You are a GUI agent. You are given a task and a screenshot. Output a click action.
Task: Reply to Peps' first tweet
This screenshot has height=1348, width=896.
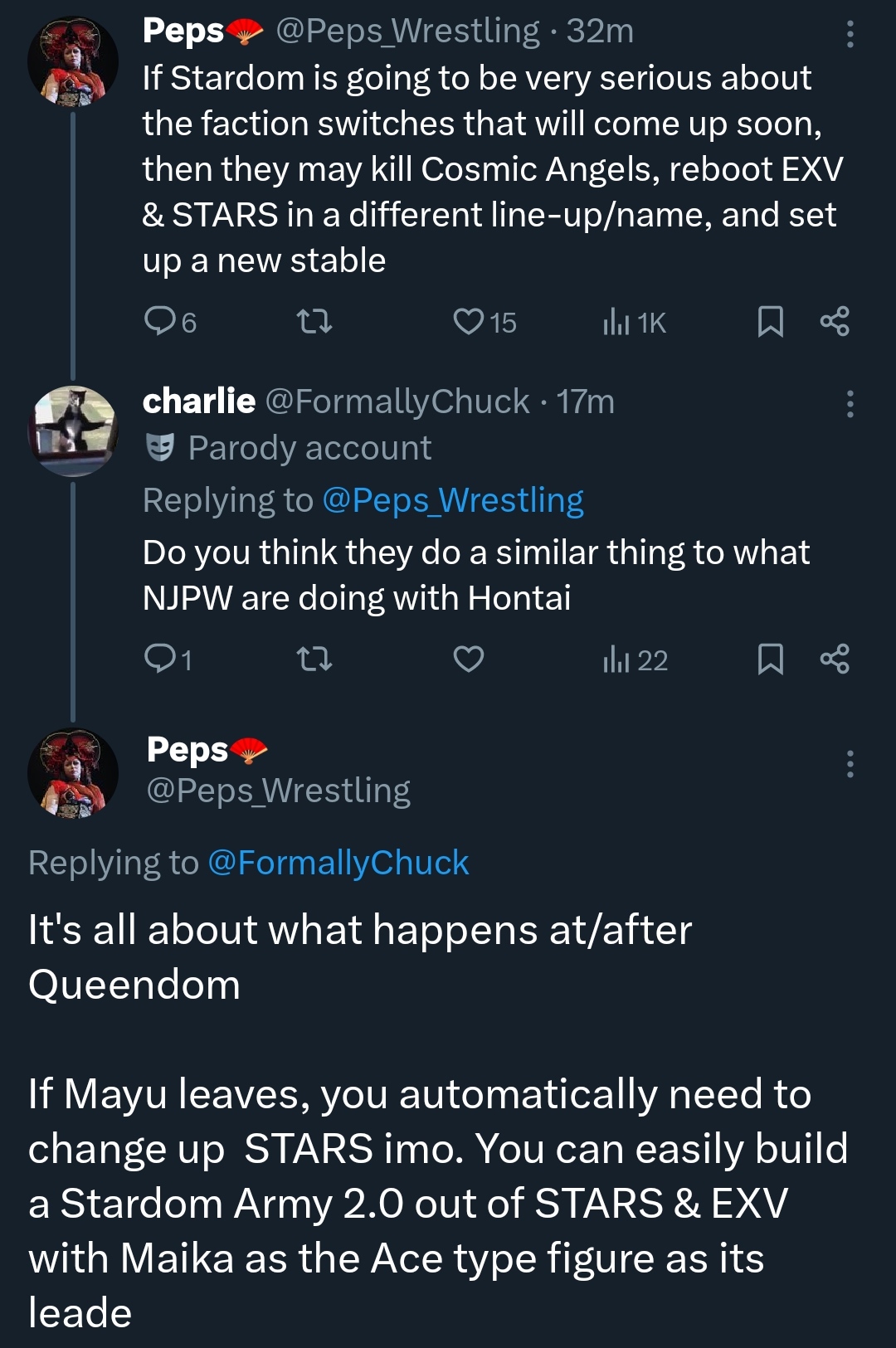(158, 321)
